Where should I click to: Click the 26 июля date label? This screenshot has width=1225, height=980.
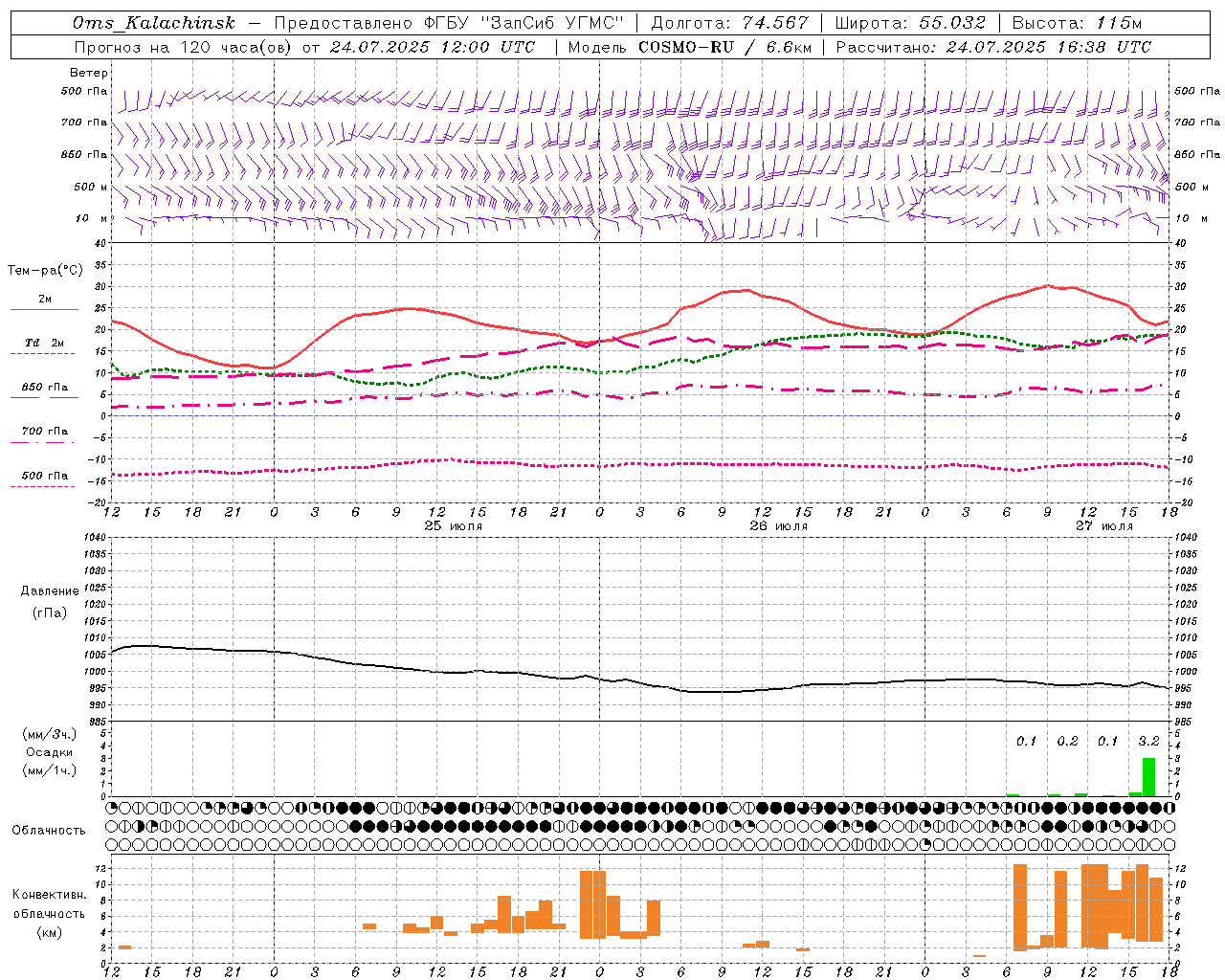pos(778,526)
